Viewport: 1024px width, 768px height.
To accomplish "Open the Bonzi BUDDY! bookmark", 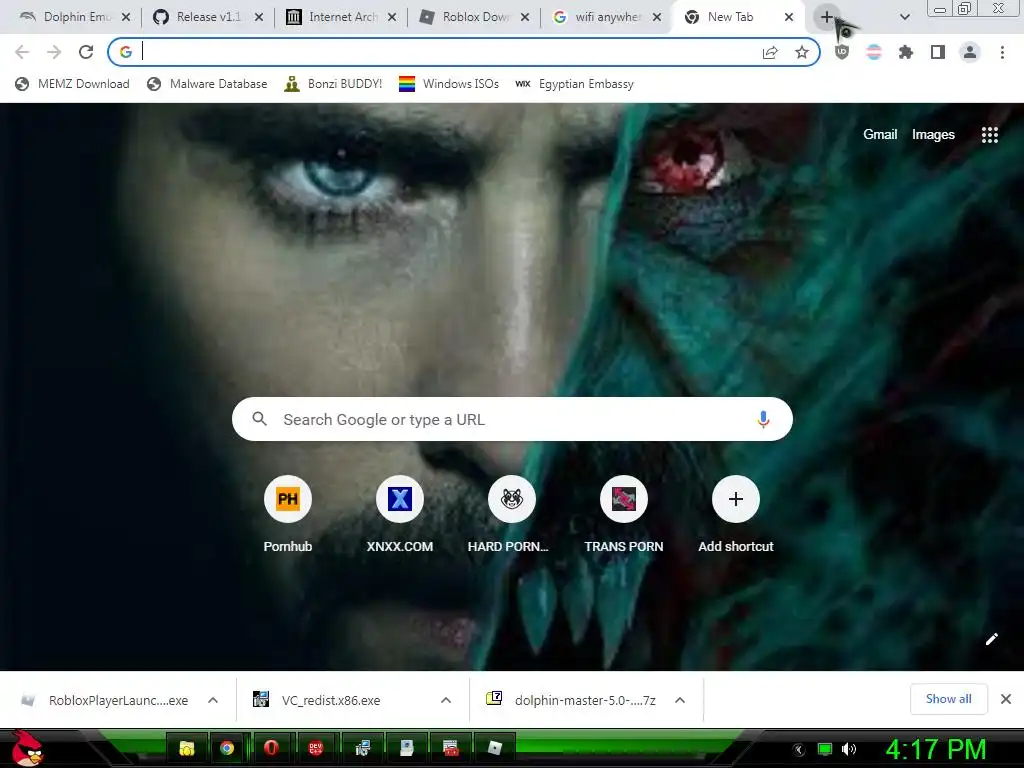I will (x=333, y=84).
